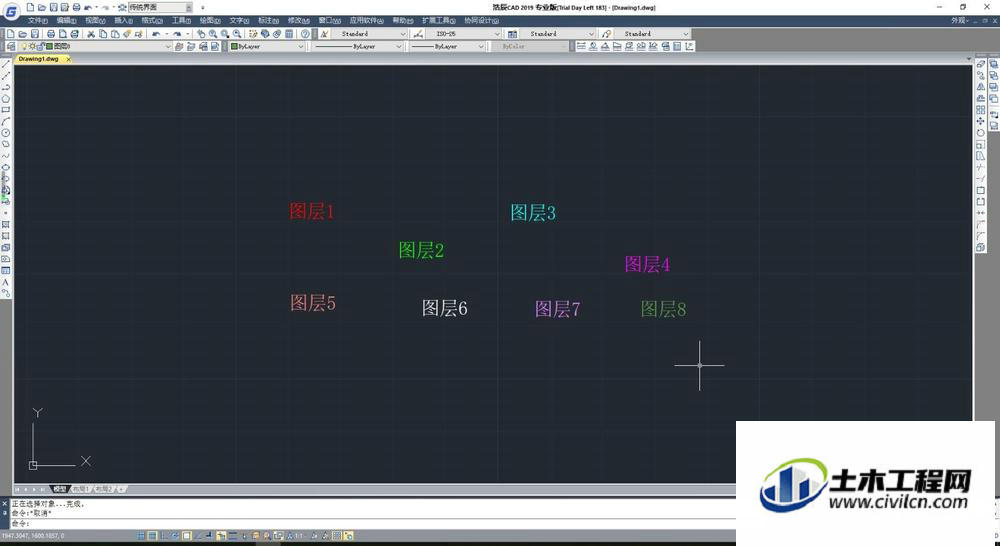Click the calculator icon in the standard toolbar

[289, 34]
